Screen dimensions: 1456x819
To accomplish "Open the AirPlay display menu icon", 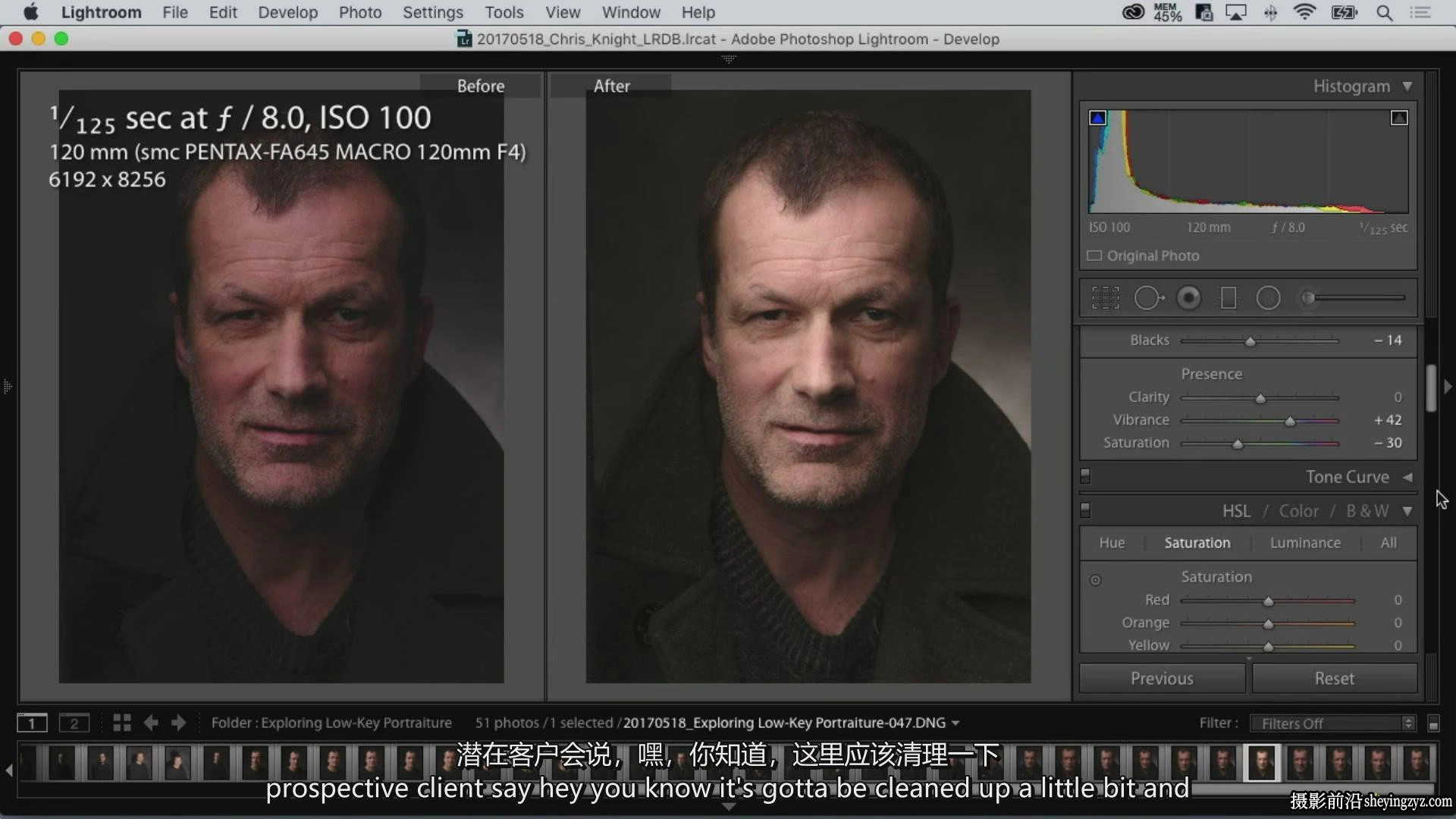I will pyautogui.click(x=1236, y=12).
